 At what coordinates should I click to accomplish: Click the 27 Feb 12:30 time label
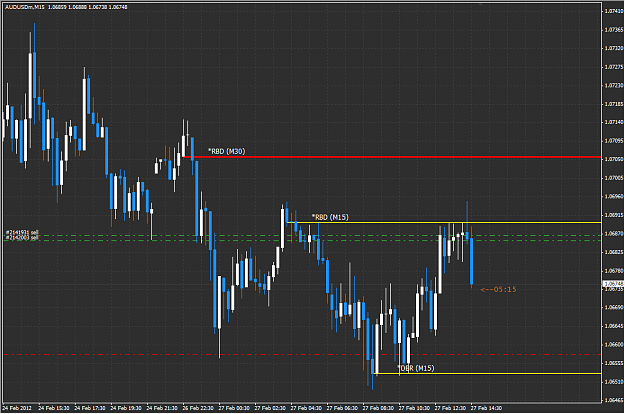pos(450,408)
